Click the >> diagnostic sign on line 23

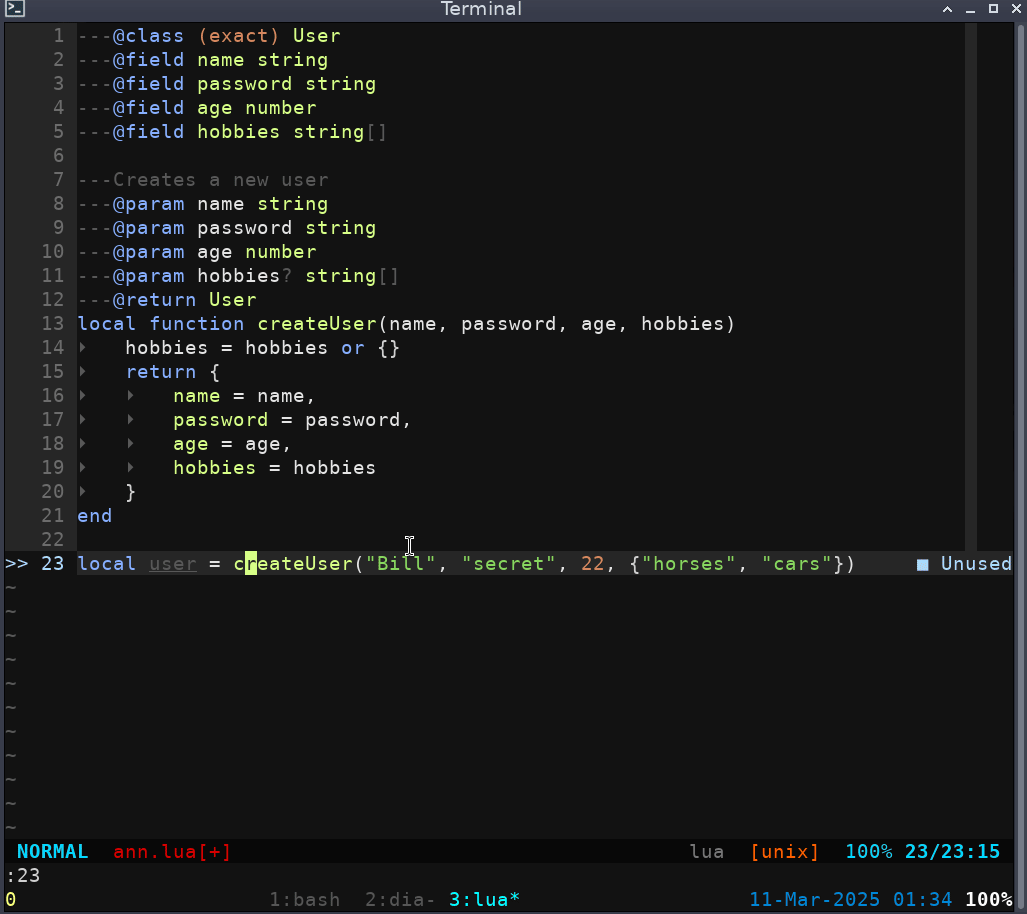[16, 563]
